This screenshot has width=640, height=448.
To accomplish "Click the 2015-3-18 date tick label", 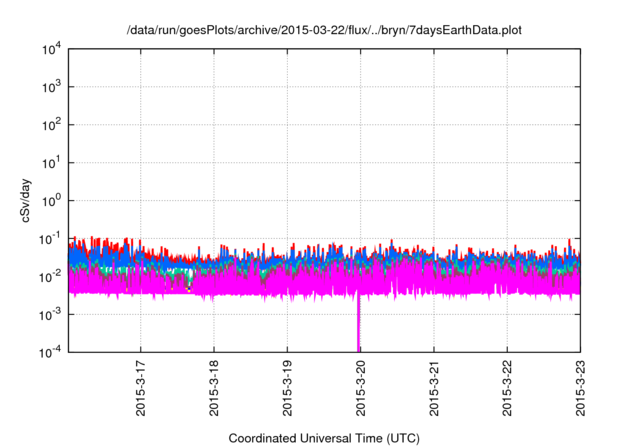I will pyautogui.click(x=214, y=388).
